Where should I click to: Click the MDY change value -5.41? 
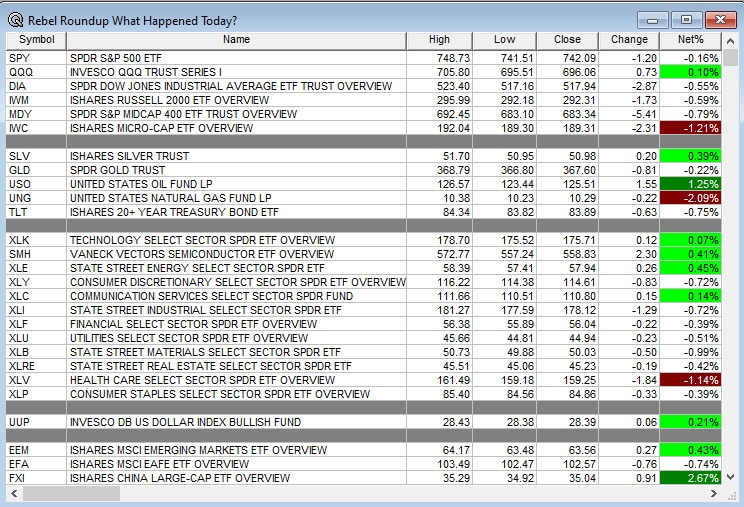coord(644,114)
